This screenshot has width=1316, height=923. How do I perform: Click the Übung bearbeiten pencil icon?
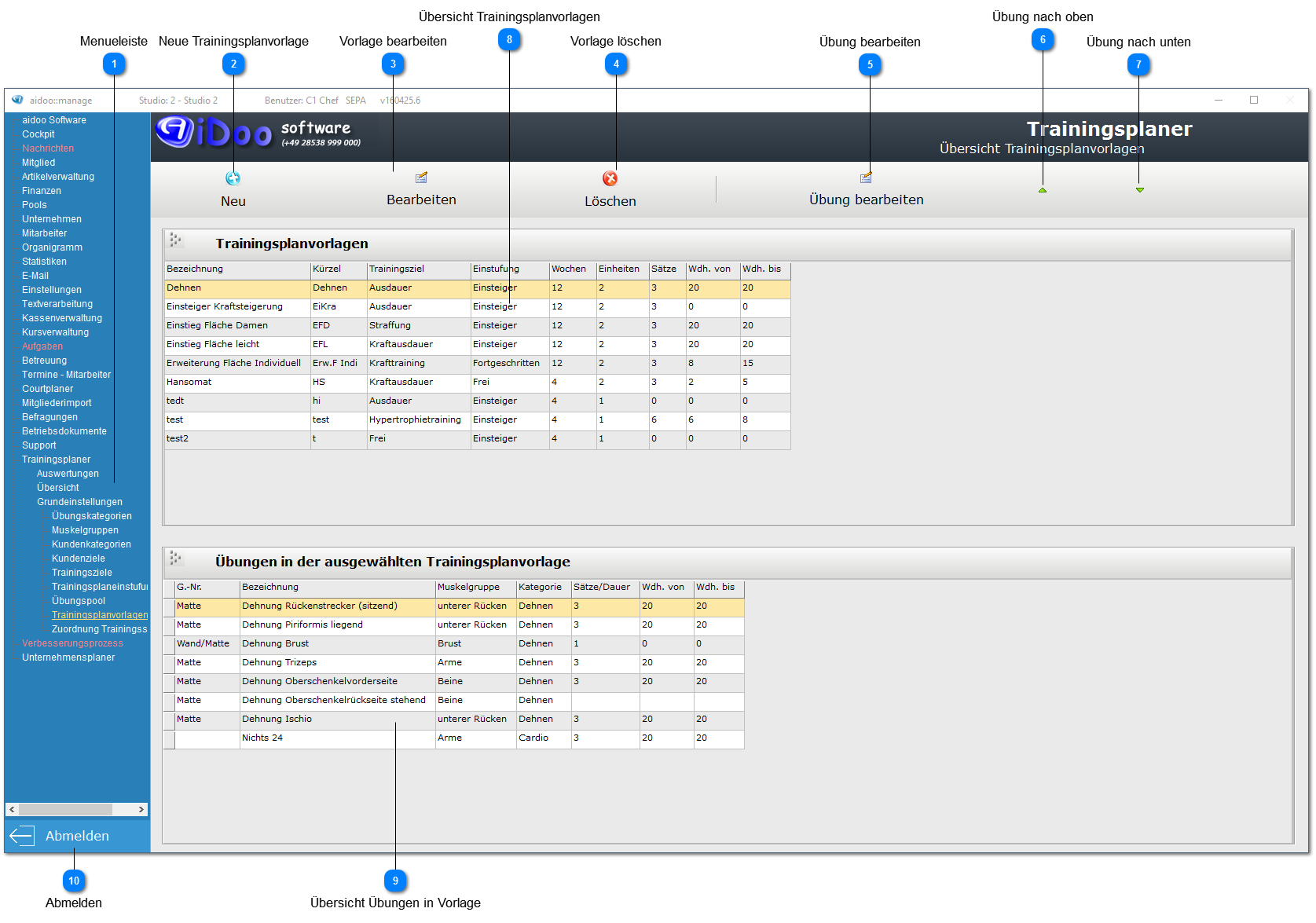click(x=866, y=178)
